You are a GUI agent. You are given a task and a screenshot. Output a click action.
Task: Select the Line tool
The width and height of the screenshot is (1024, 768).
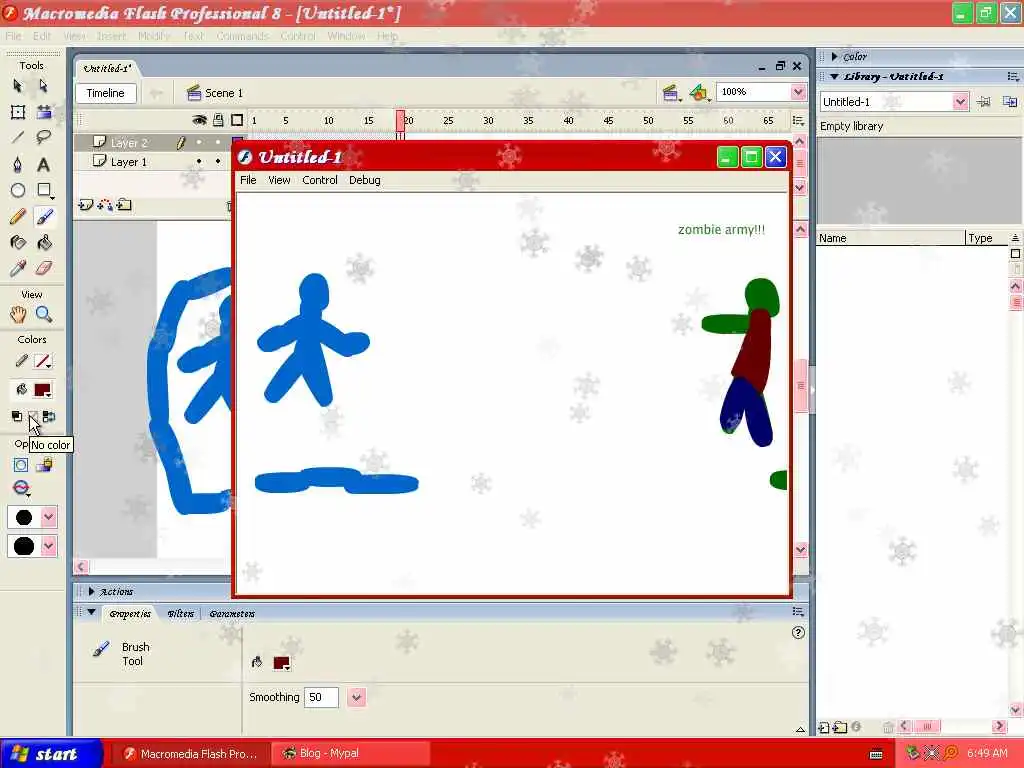(18, 137)
